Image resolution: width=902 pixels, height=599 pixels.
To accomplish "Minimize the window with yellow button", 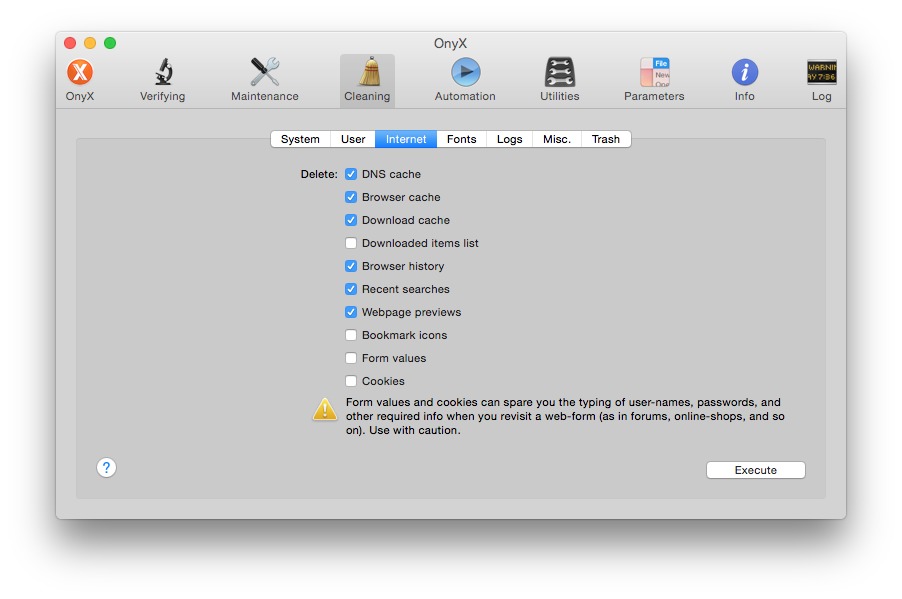I will pos(90,43).
